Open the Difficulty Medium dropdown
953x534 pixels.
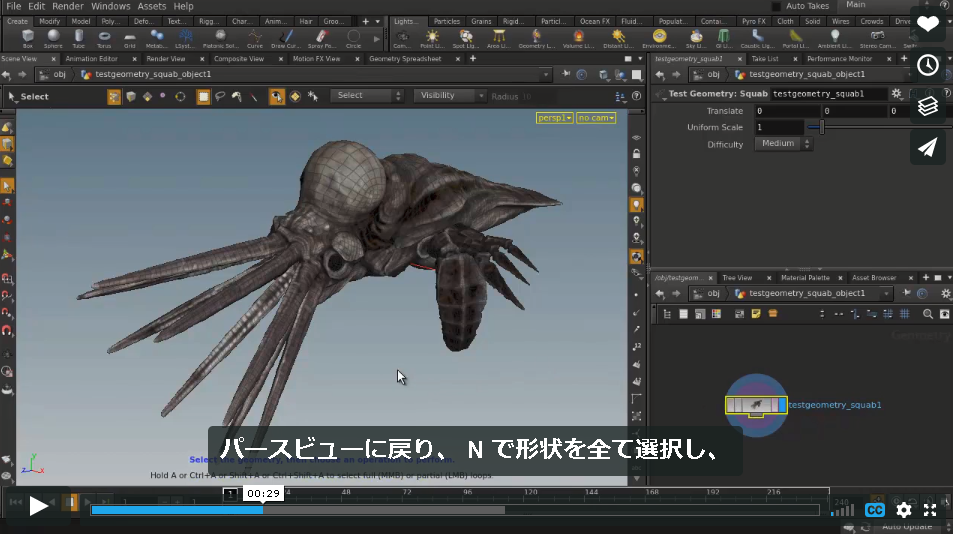coord(783,143)
